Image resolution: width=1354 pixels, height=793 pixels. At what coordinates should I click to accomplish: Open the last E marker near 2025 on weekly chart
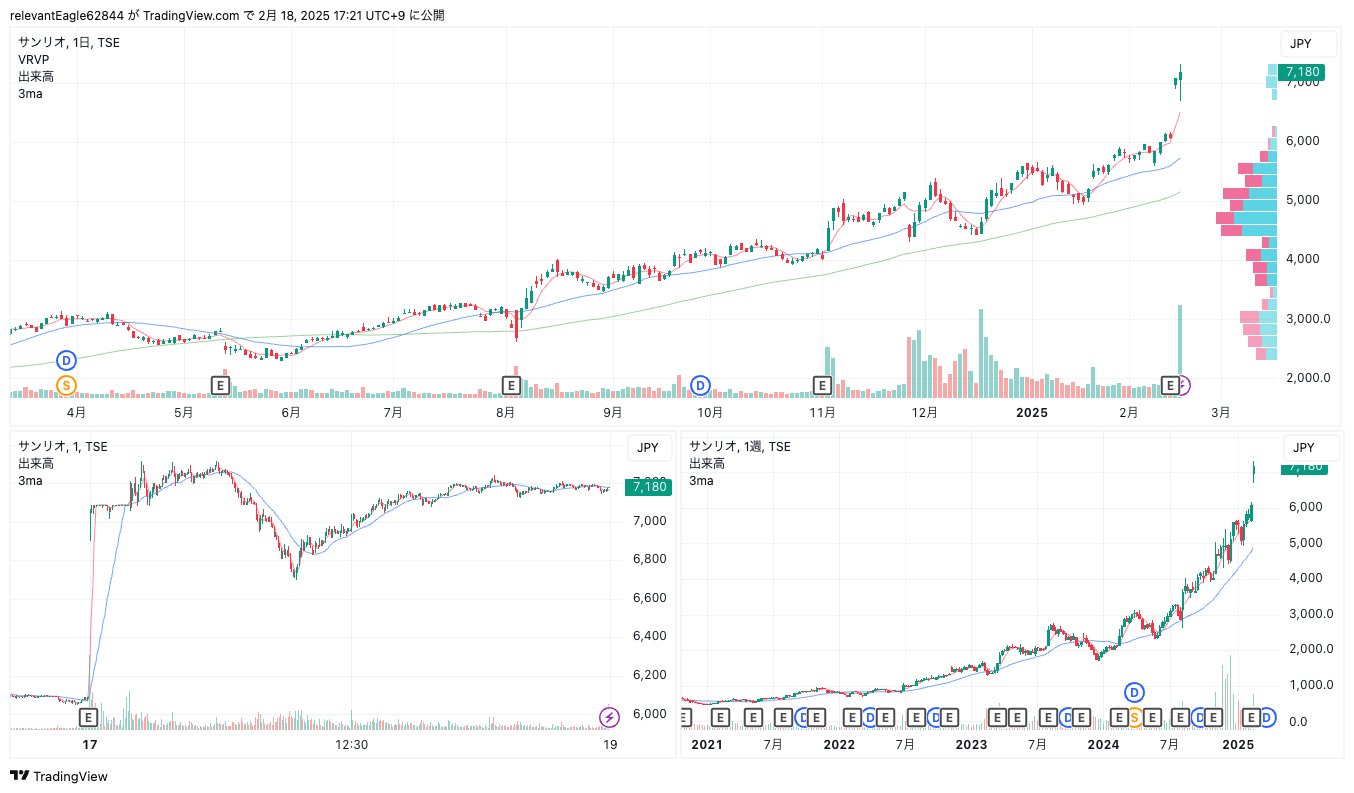click(x=1249, y=717)
